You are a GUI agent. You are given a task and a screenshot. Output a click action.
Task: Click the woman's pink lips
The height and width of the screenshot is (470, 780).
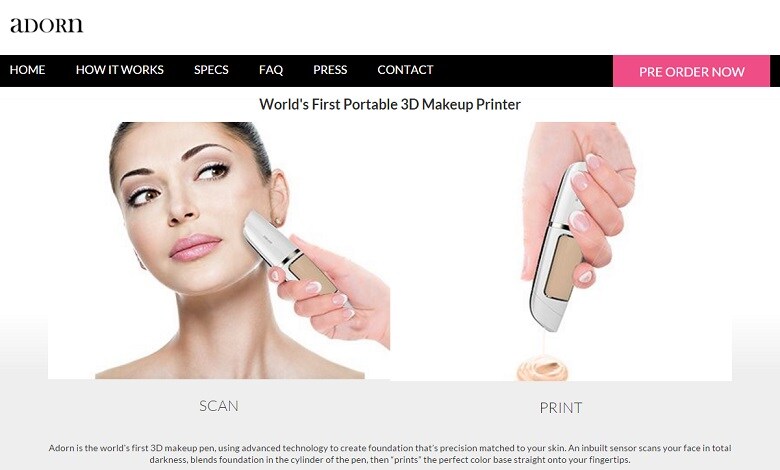(195, 247)
